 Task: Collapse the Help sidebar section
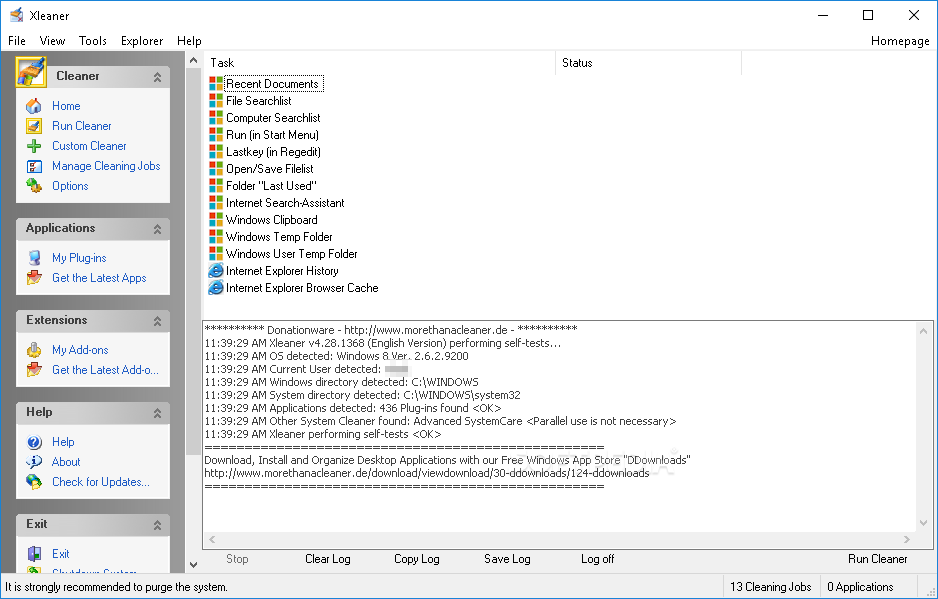pos(157,413)
